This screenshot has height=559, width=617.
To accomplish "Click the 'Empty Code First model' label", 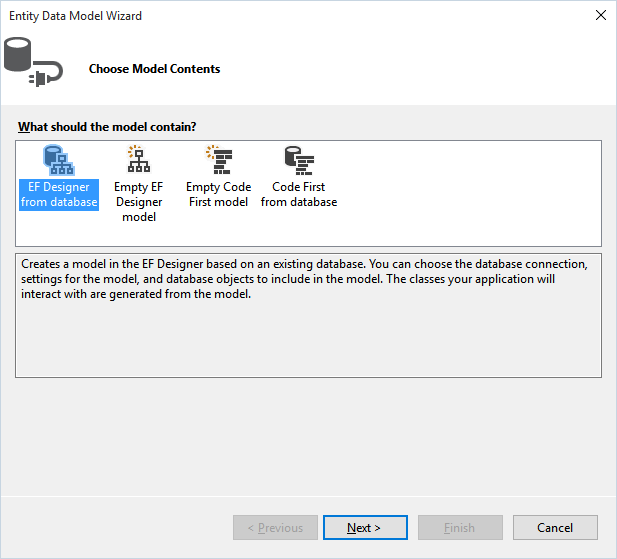I will tap(219, 194).
